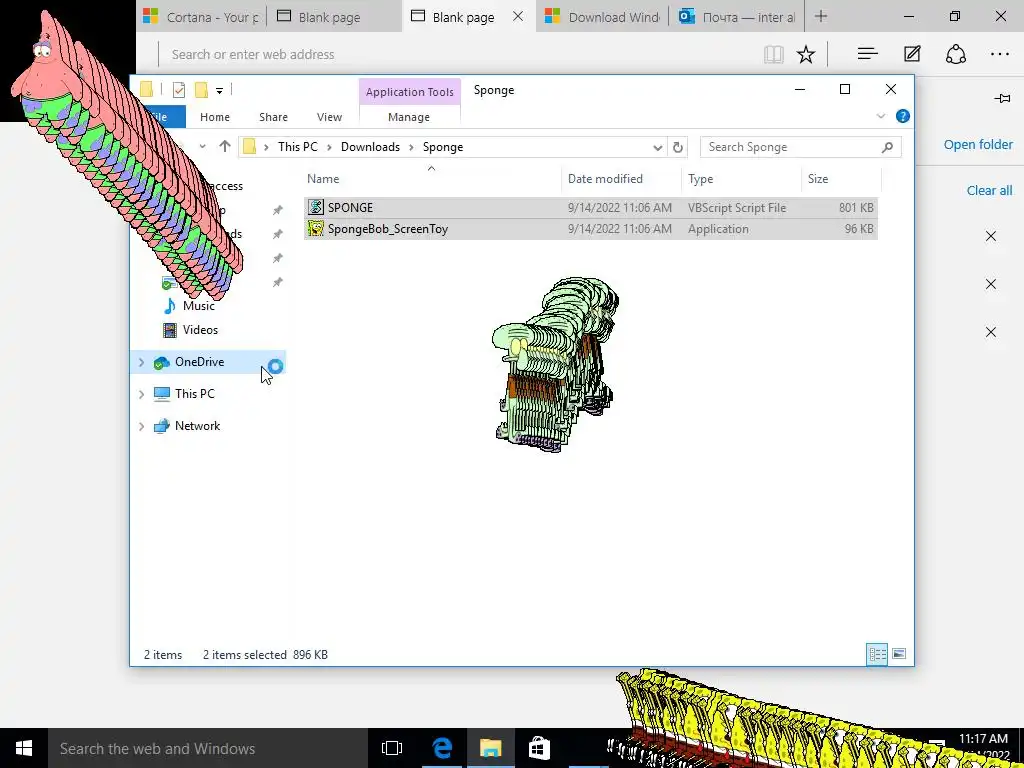This screenshot has height=768, width=1024.
Task: Open the Manage ribbon tab
Action: (x=409, y=117)
